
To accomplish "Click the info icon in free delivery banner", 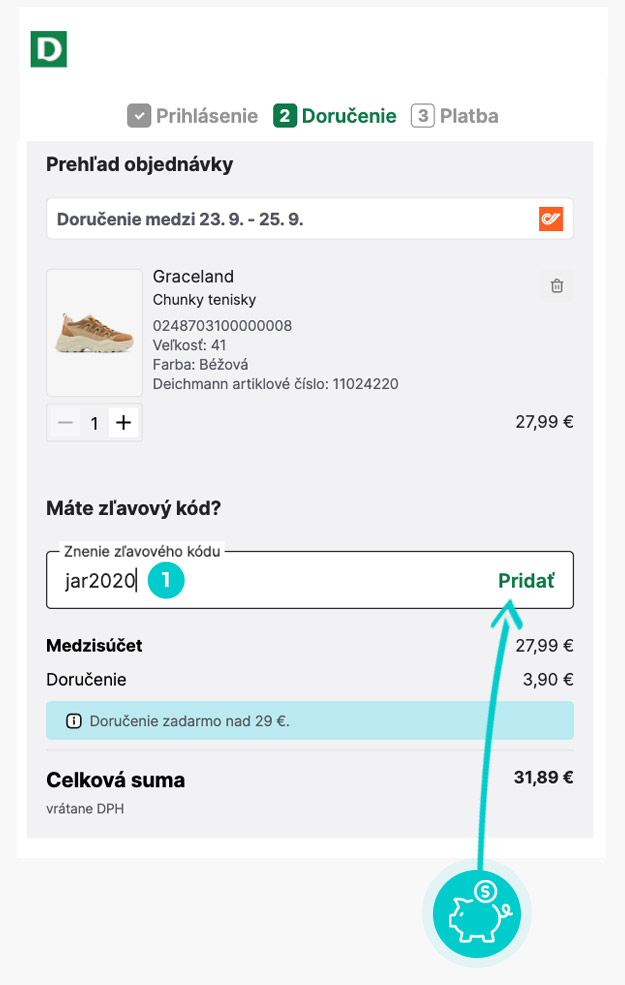I will tap(73, 721).
